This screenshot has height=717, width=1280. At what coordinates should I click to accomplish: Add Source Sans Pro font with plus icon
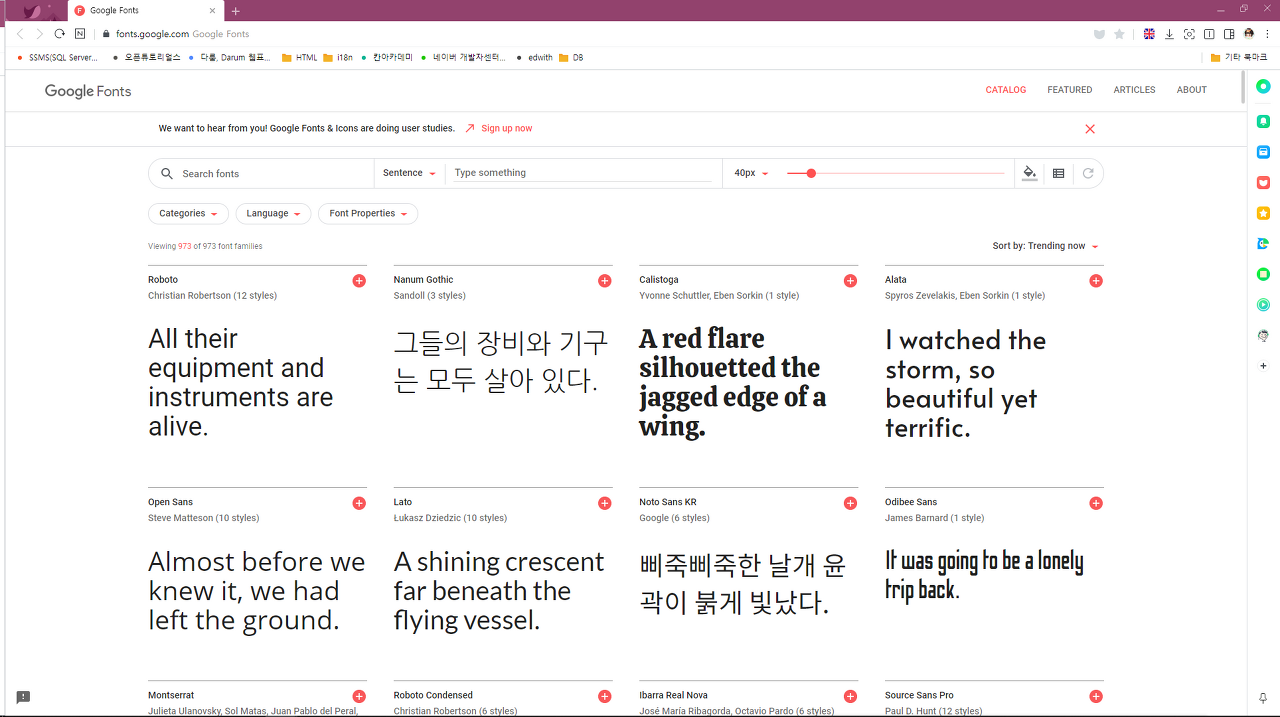pos(1096,696)
